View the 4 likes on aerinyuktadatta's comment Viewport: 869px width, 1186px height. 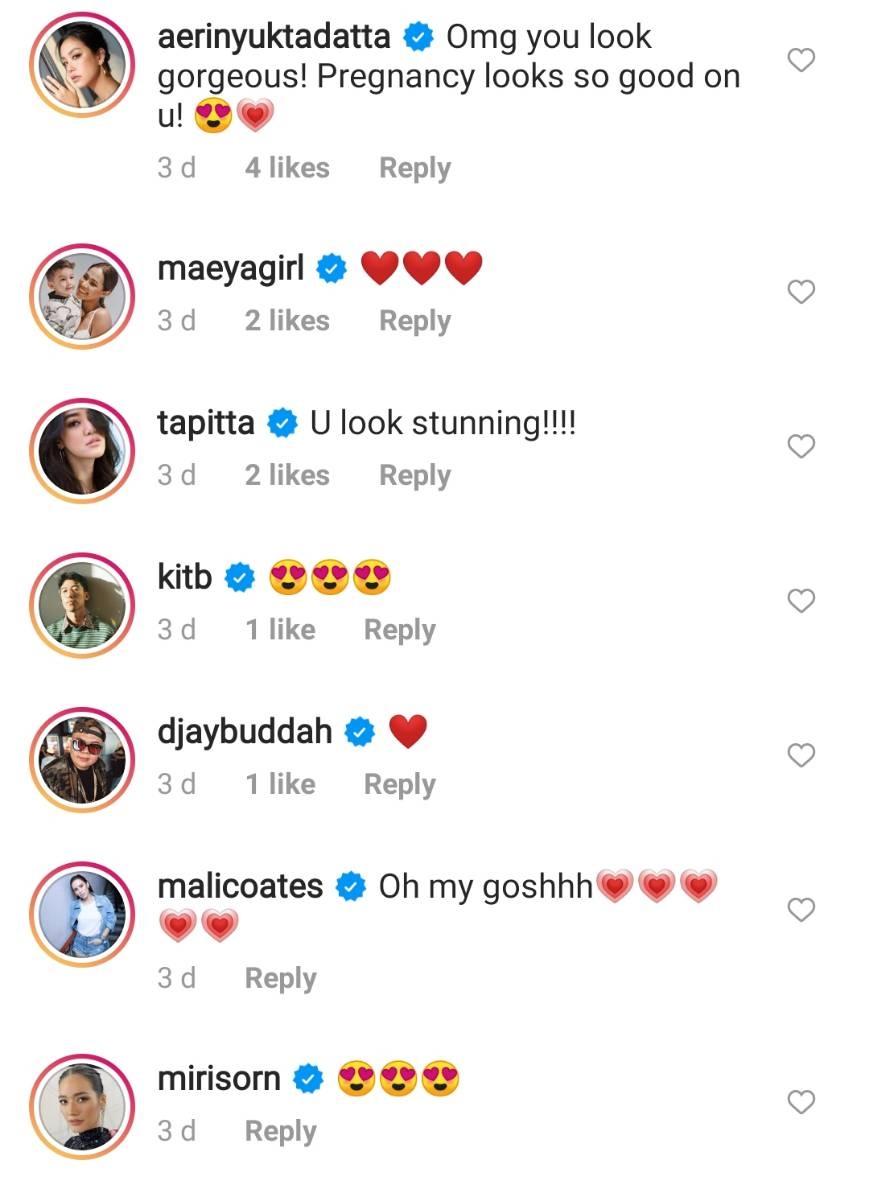pyautogui.click(x=287, y=168)
